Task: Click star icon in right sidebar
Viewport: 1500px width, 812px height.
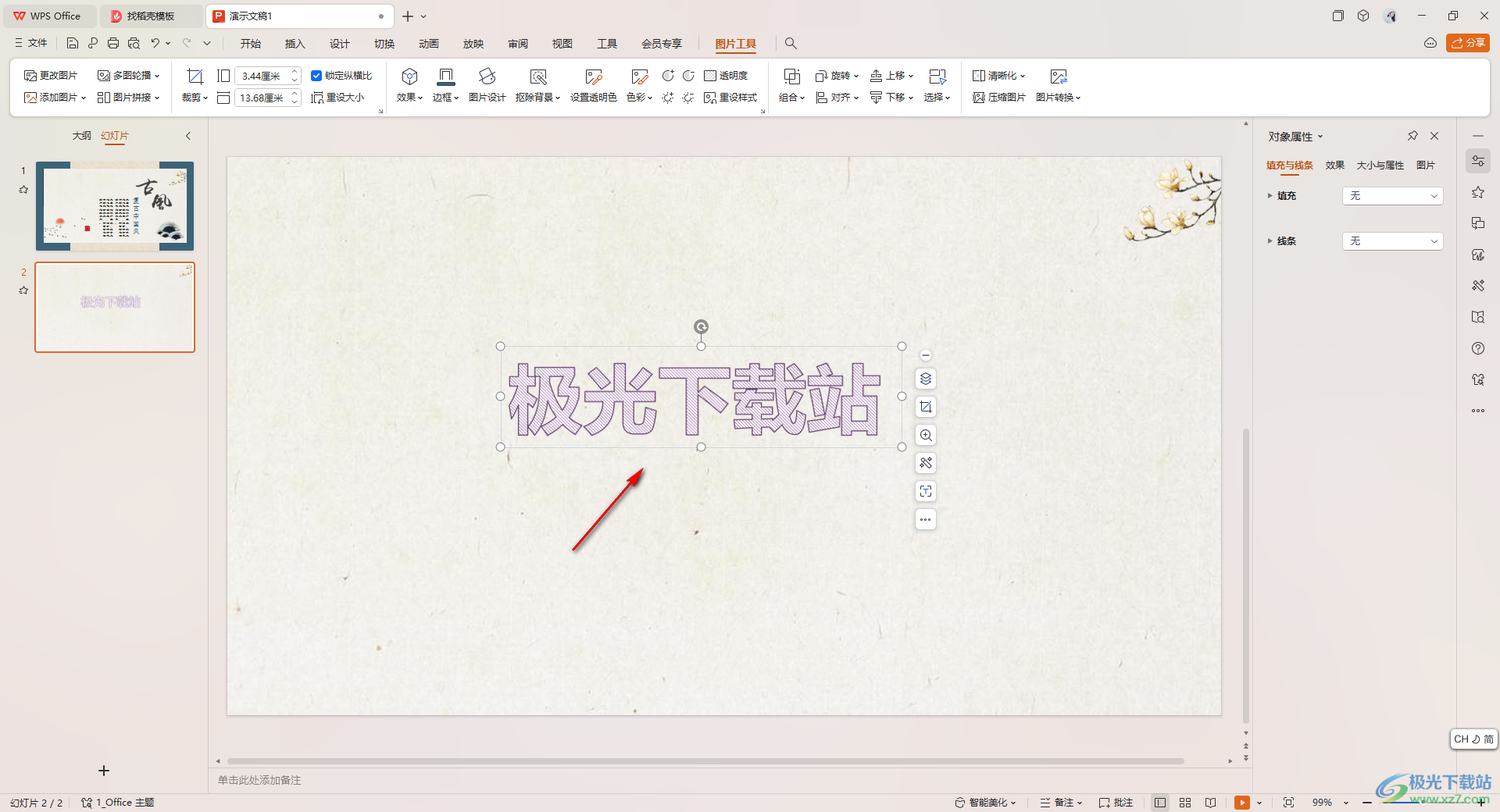Action: click(1478, 192)
